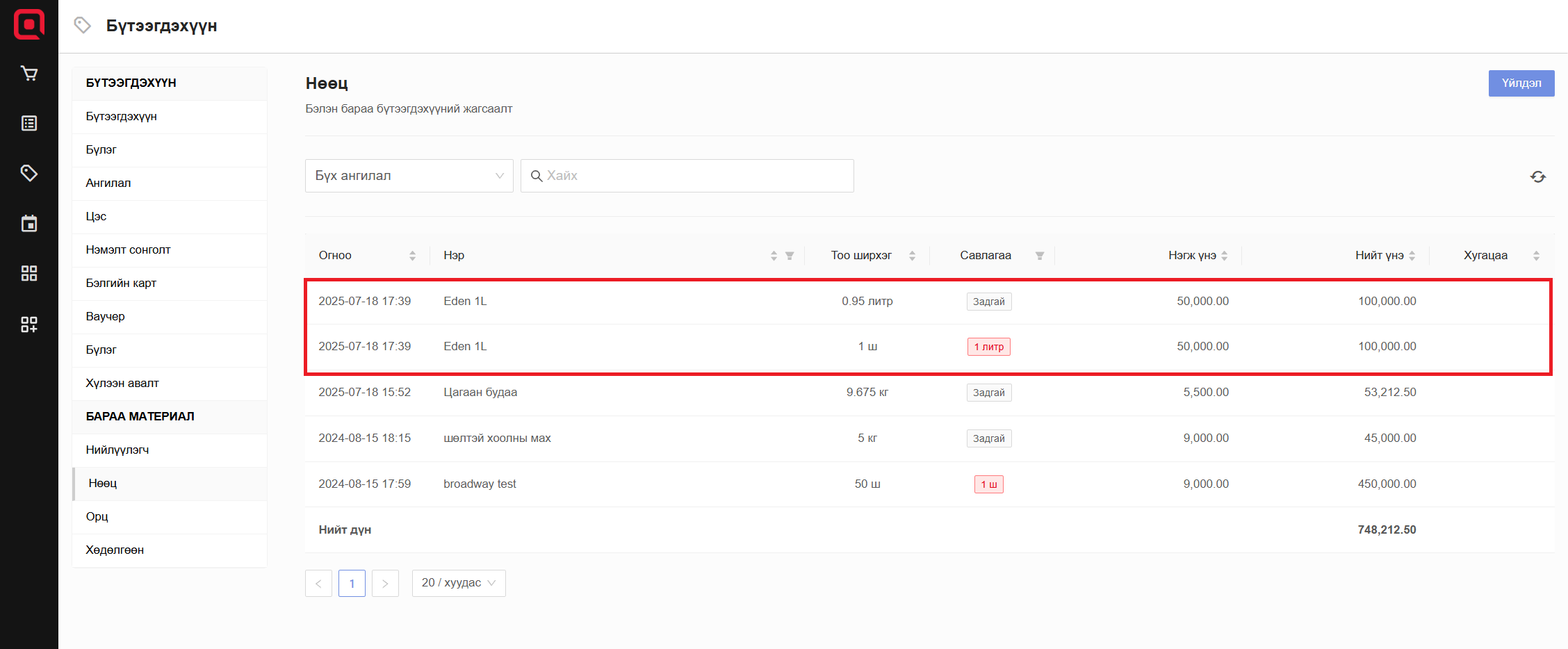
Task: Sort by Нийт үнэ column
Action: (1412, 256)
